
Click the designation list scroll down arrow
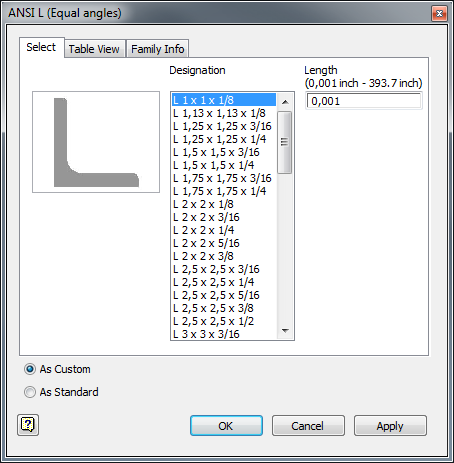(x=285, y=331)
